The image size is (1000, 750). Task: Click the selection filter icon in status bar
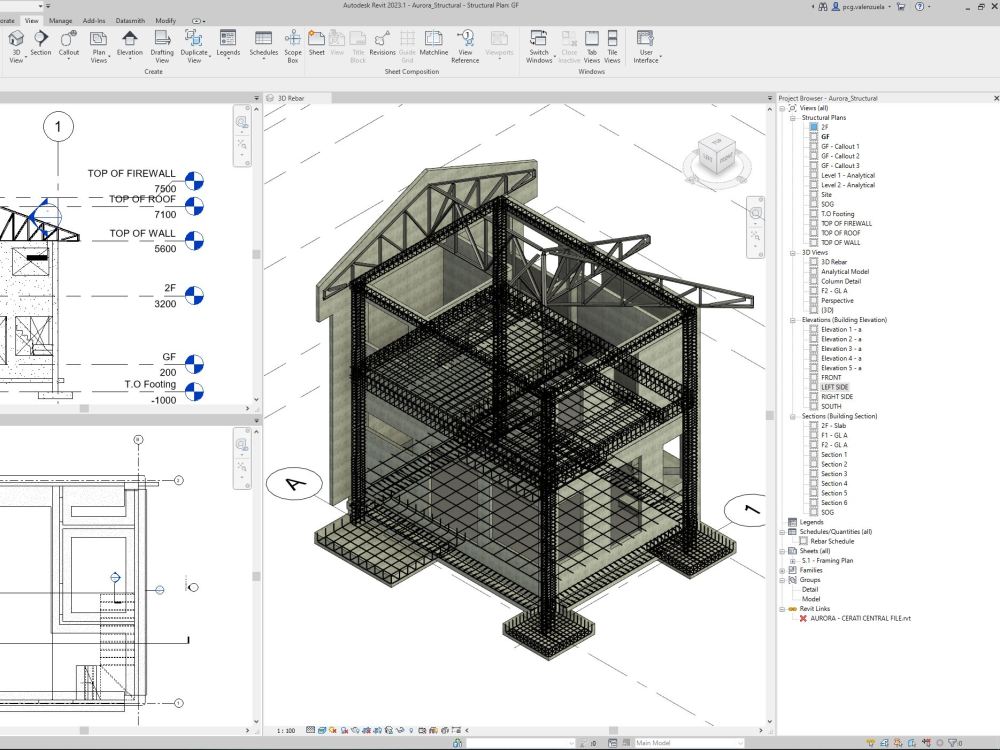(x=955, y=743)
